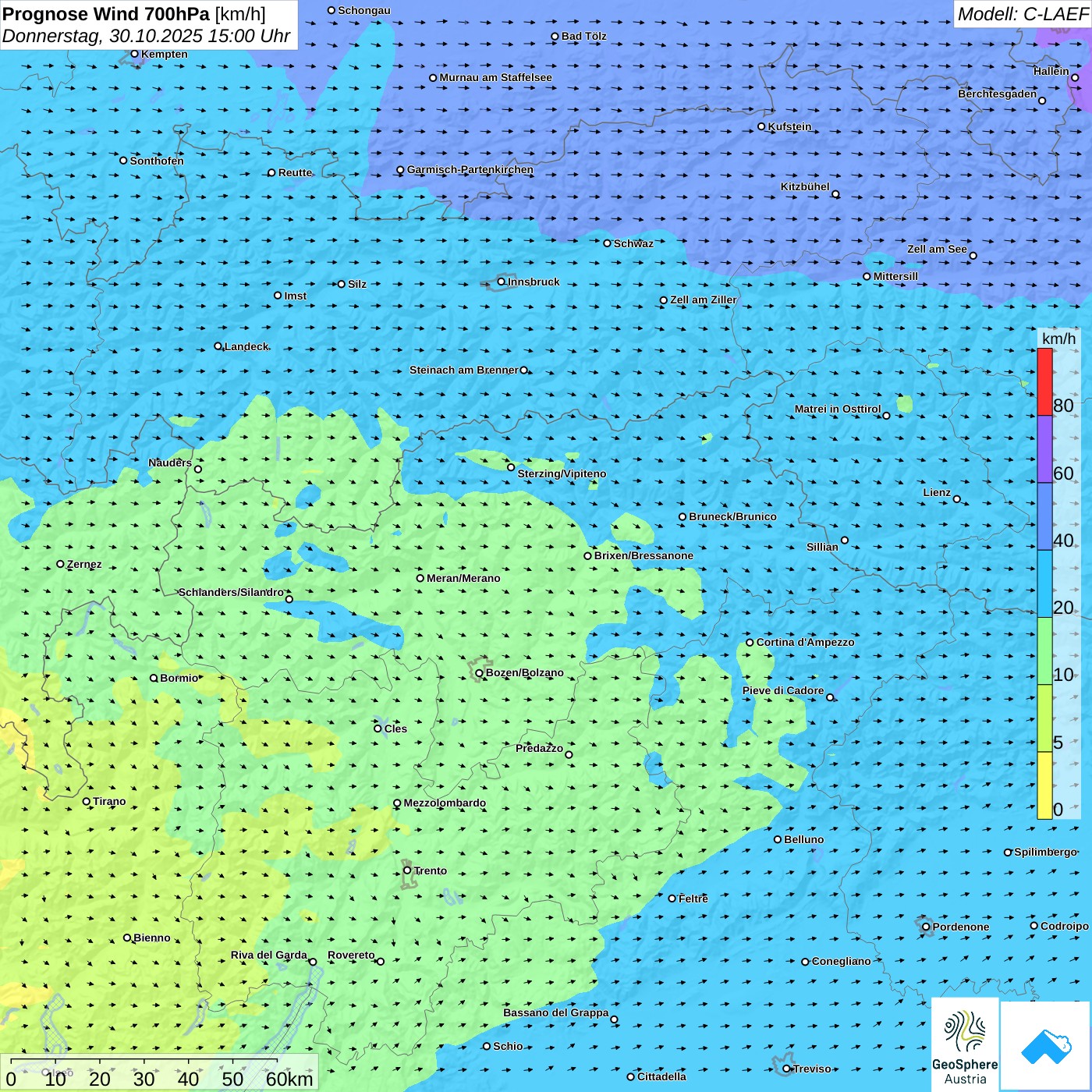Click the Bassano del Grappa label
Image resolution: width=1092 pixels, height=1092 pixels.
pyautogui.click(x=555, y=1012)
